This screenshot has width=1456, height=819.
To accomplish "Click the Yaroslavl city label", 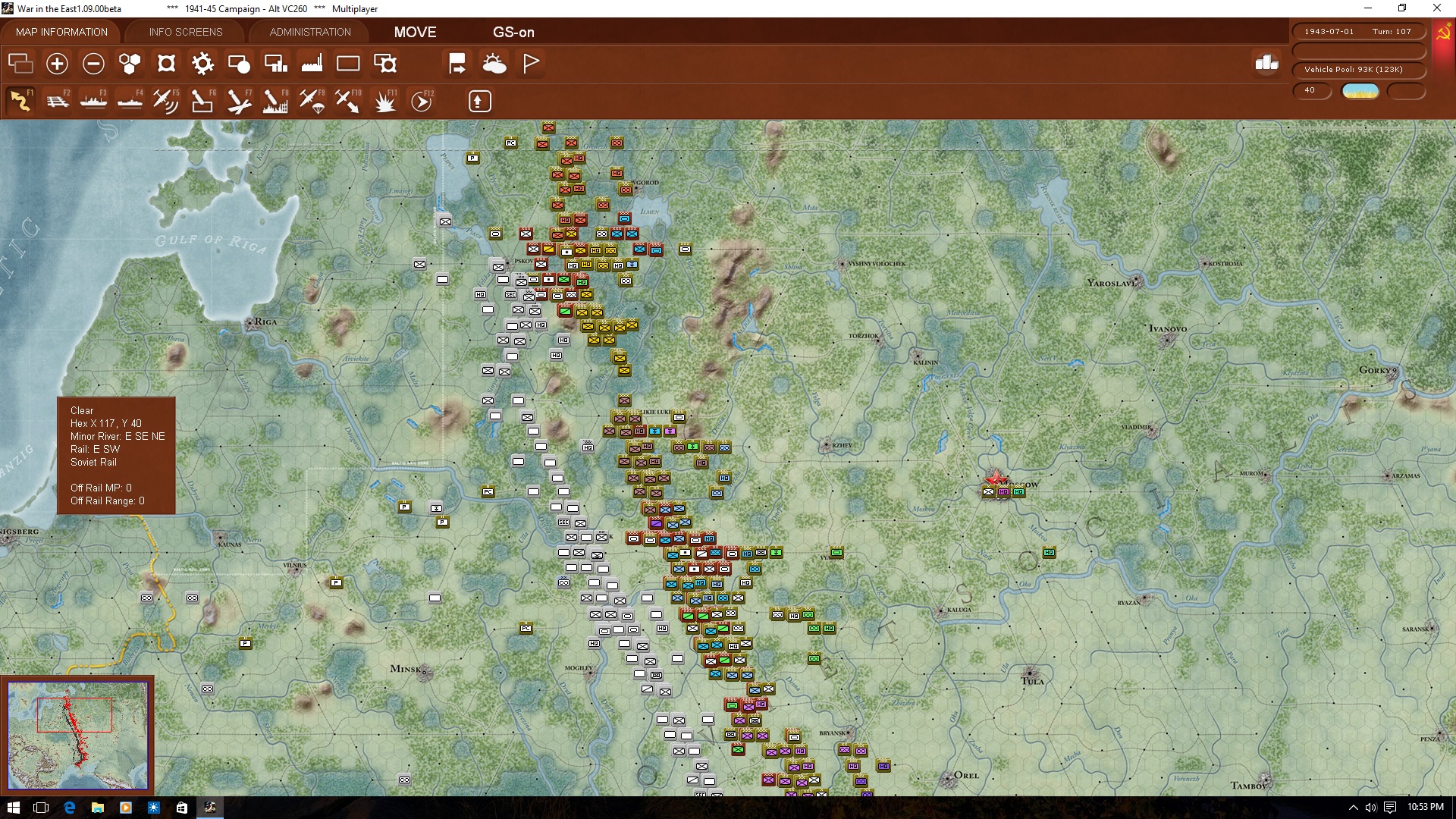I will pyautogui.click(x=1111, y=283).
